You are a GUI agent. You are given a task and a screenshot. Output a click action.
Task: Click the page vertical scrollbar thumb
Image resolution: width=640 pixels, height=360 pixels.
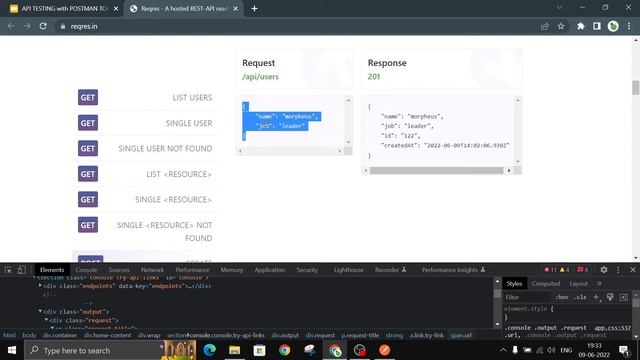[636, 88]
